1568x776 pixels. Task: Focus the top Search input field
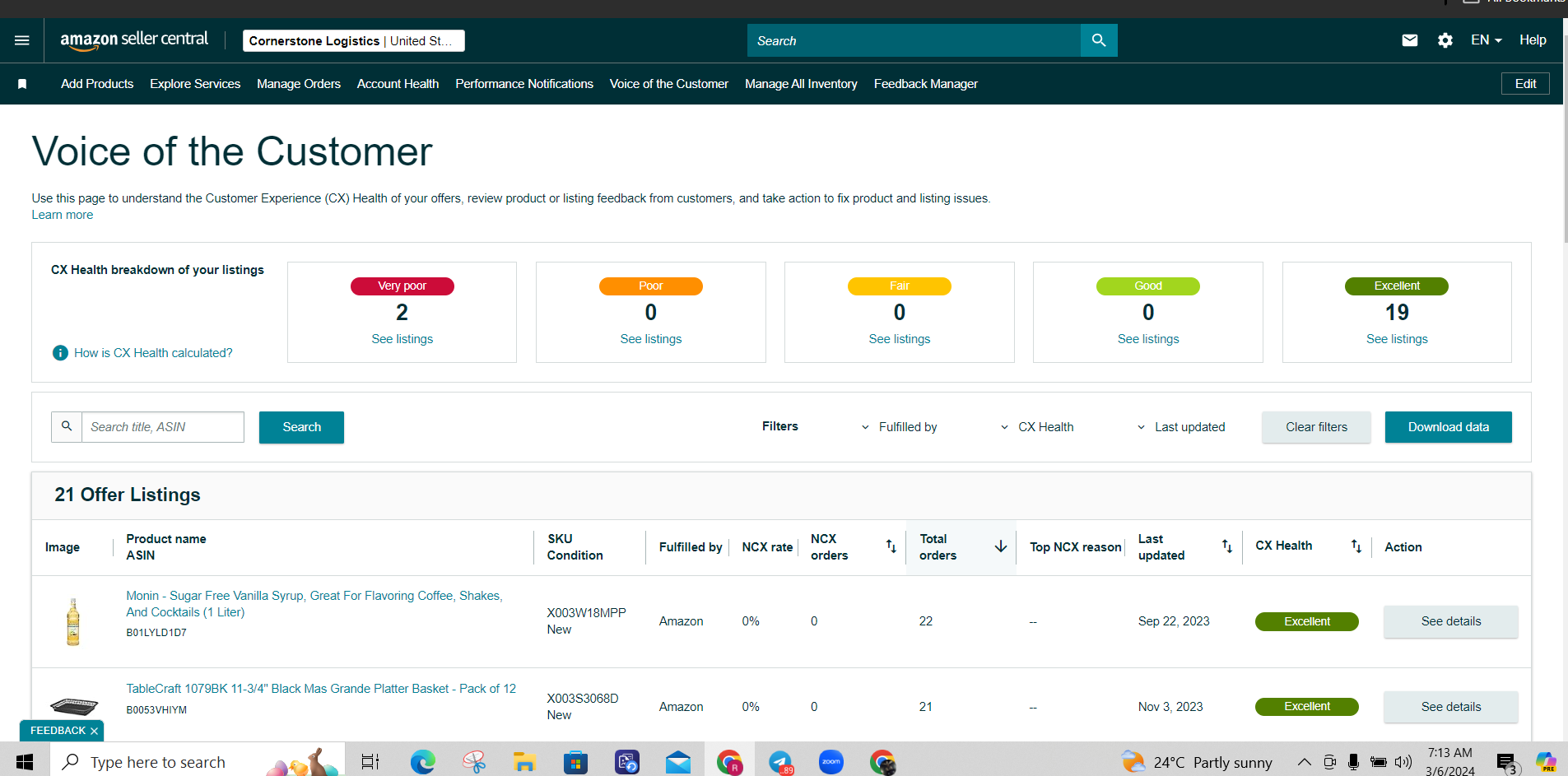coord(914,40)
